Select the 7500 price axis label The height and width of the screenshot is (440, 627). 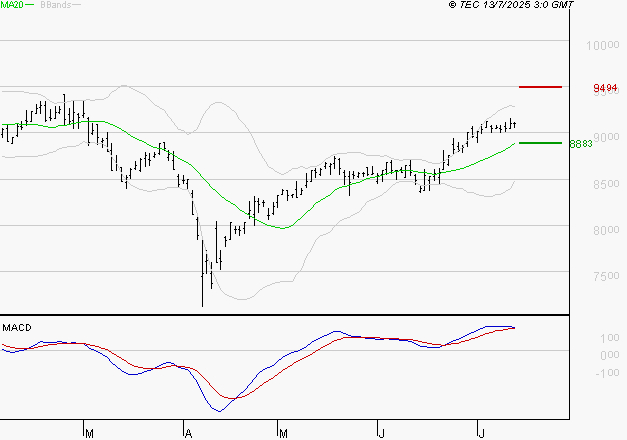607,276
